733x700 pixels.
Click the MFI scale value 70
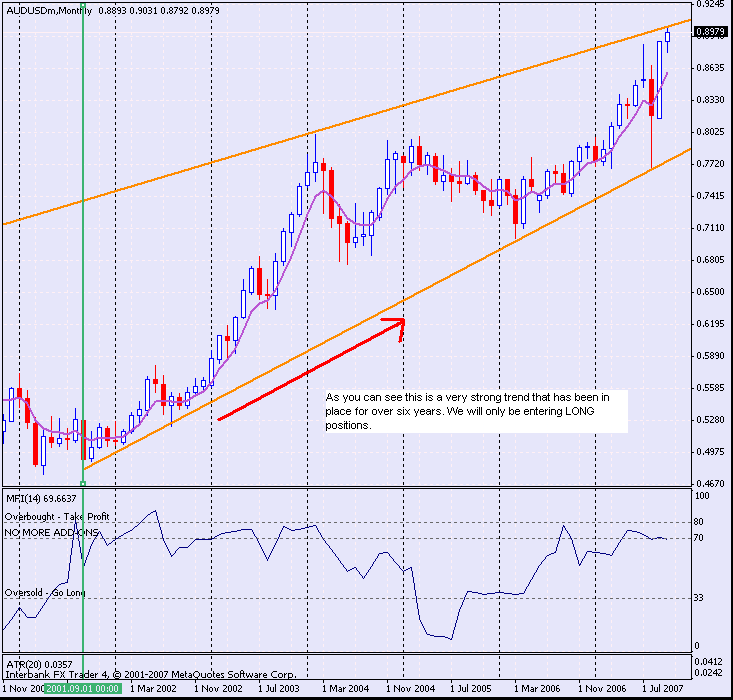coord(699,538)
